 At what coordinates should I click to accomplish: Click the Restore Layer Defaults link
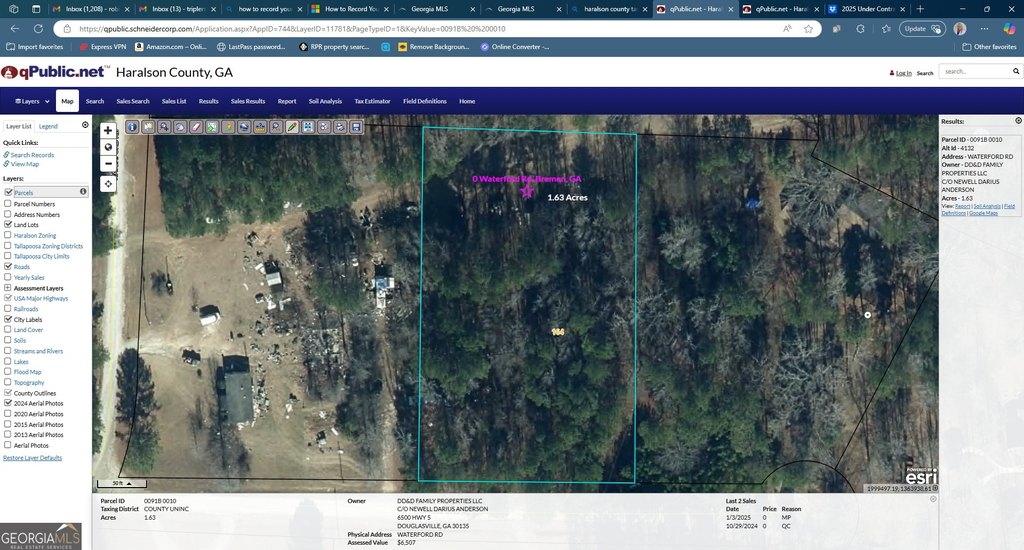32,457
